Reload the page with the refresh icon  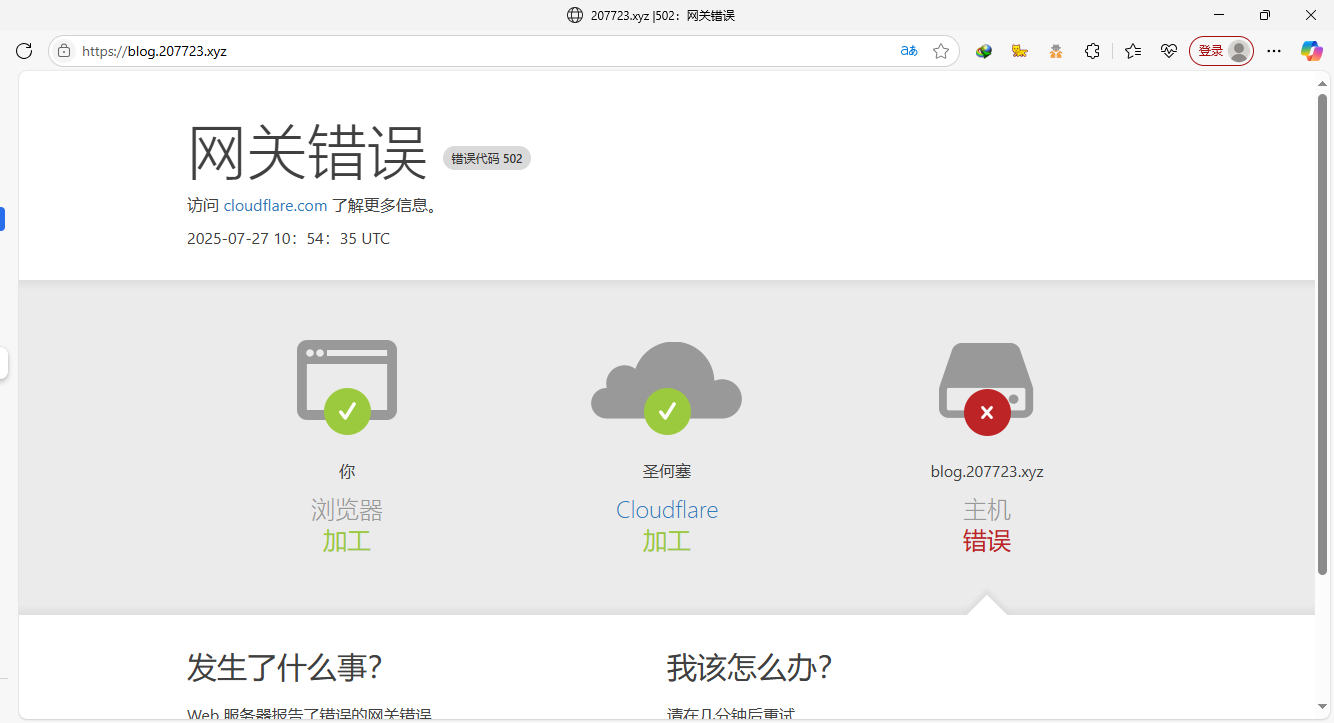(24, 51)
